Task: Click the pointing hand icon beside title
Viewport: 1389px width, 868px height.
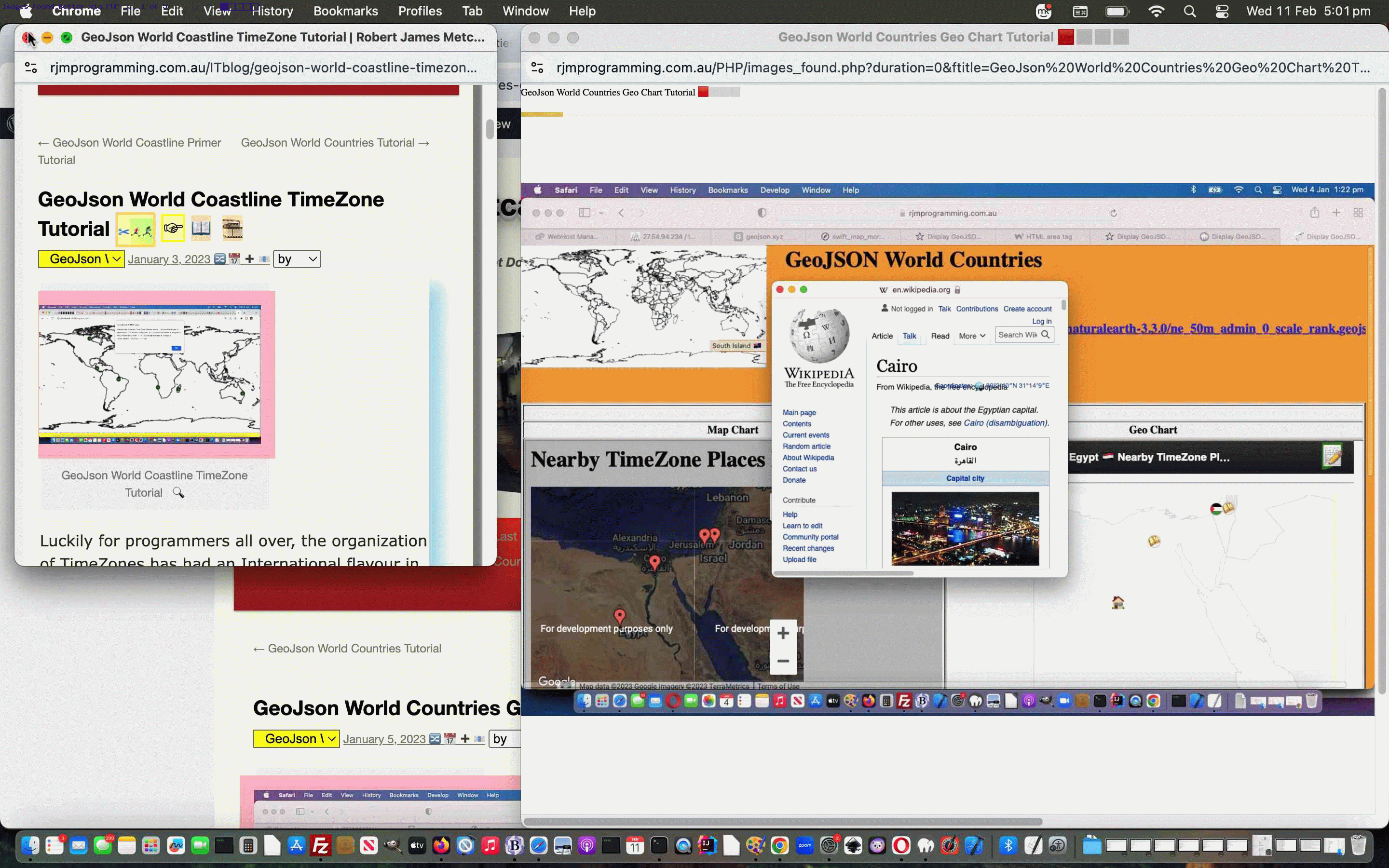Action: click(173, 229)
